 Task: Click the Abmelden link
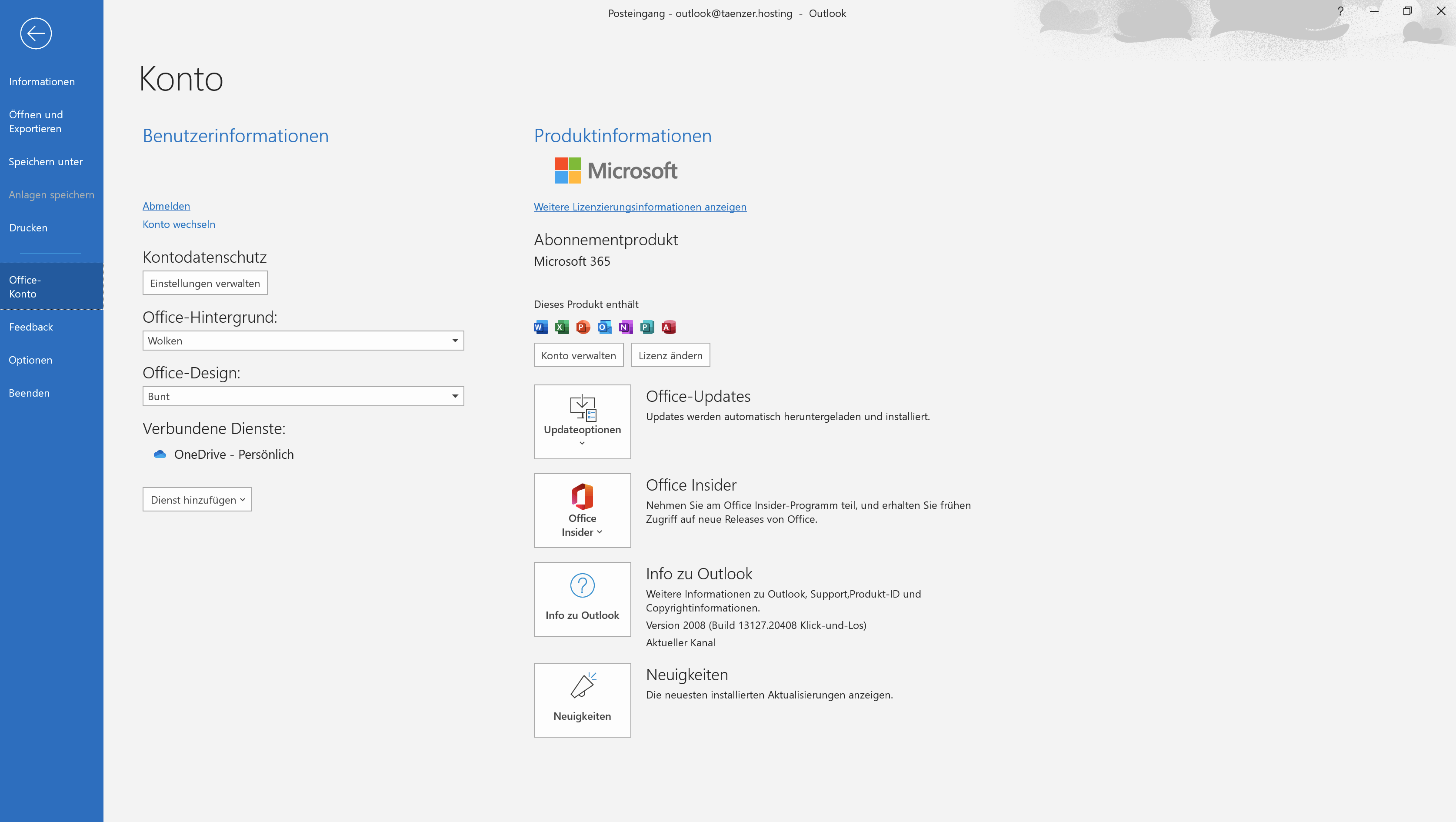click(166, 206)
